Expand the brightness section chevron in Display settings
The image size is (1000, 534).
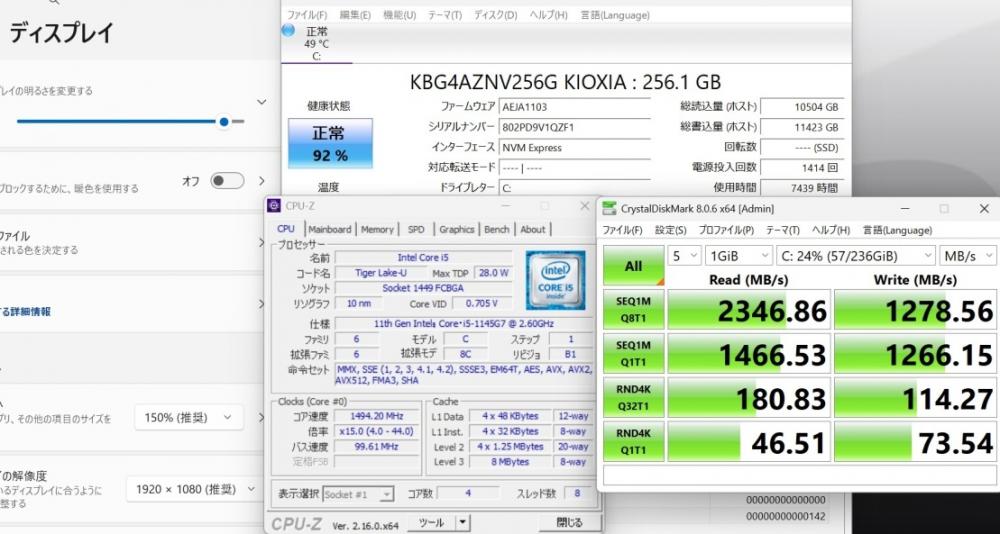point(261,102)
